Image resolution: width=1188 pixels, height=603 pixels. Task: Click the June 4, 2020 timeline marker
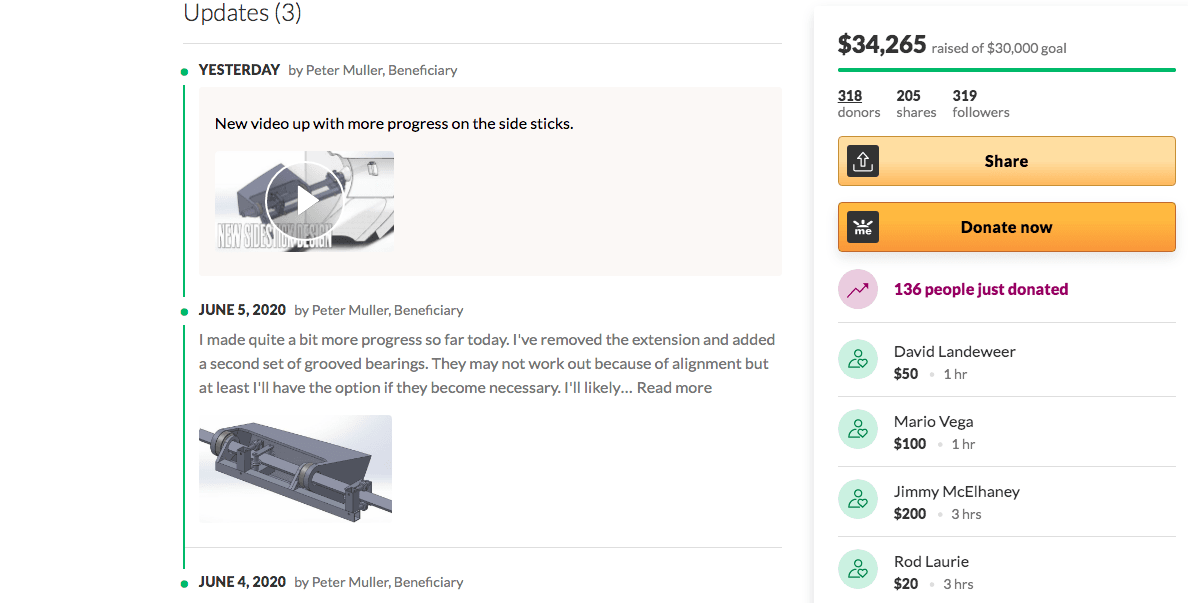184,583
